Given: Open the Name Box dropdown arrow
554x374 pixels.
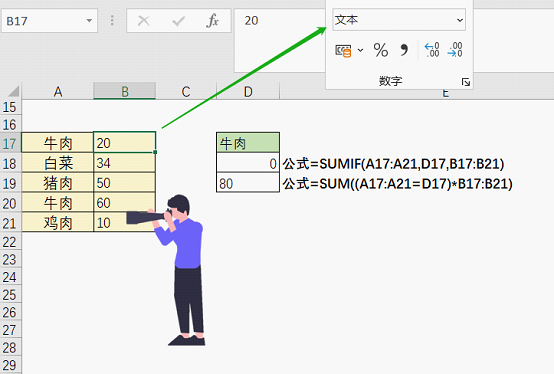Looking at the screenshot, I should coord(89,21).
